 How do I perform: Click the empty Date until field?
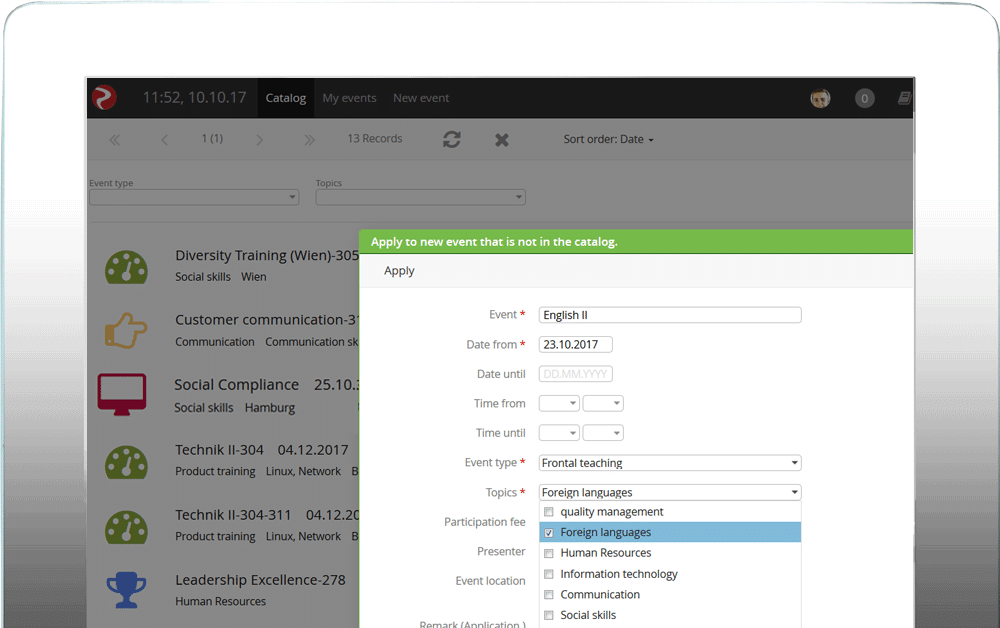click(575, 374)
